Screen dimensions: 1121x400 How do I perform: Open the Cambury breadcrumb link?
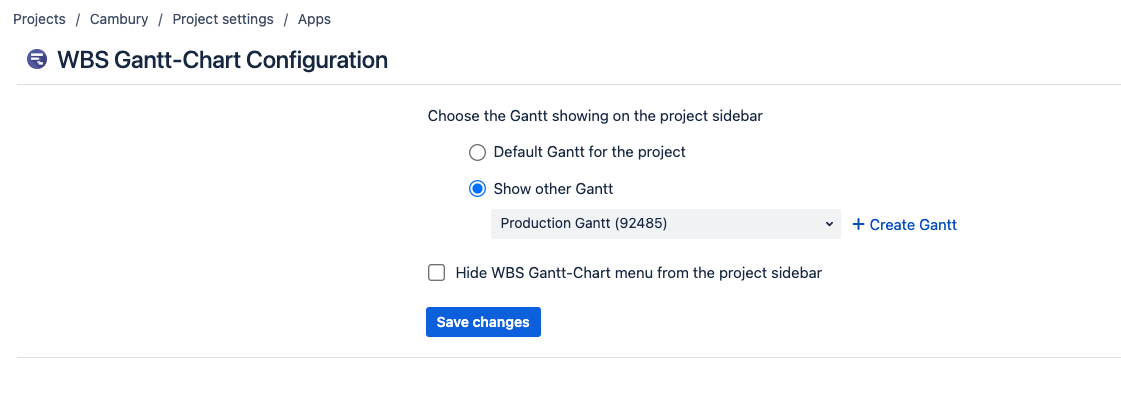[x=119, y=19]
